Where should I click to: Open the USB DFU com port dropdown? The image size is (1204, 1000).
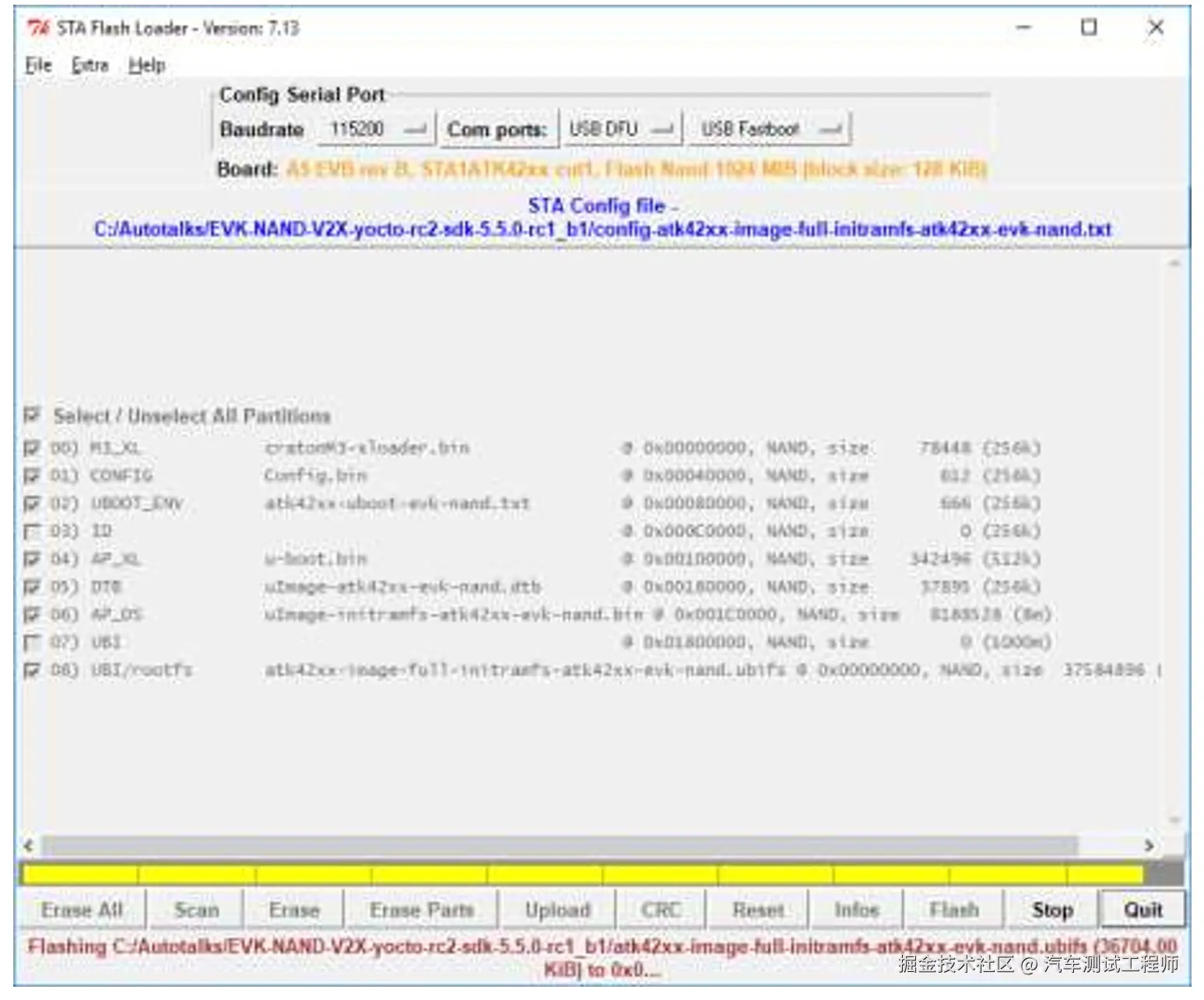point(620,129)
